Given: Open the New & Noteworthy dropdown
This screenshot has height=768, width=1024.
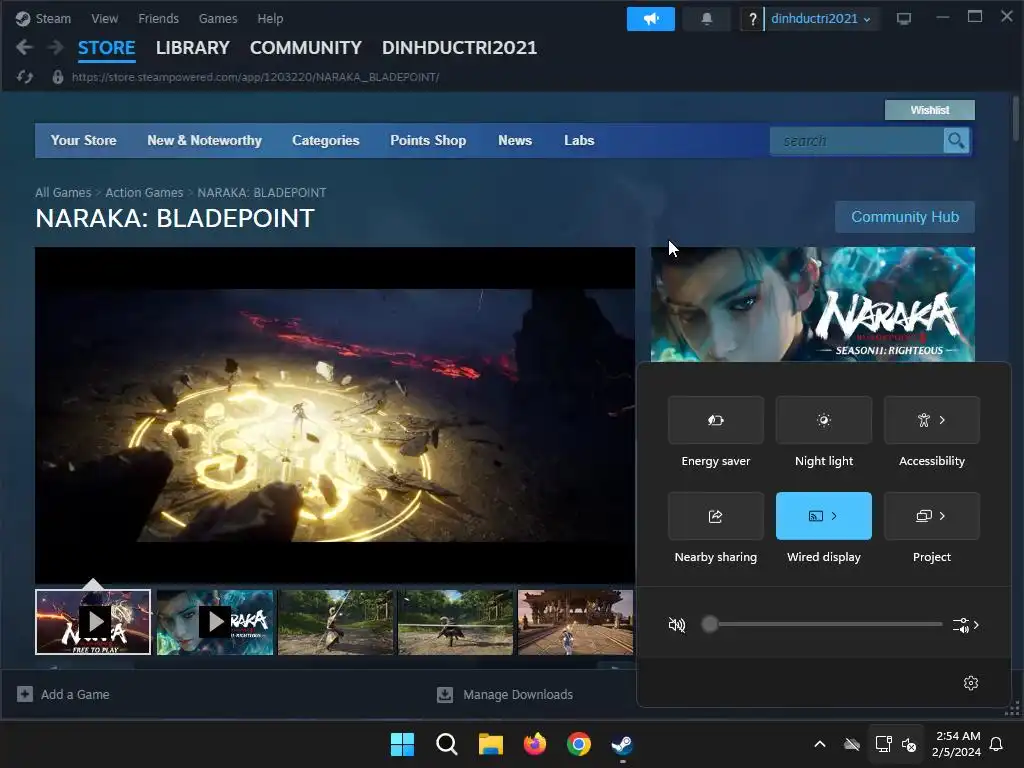Looking at the screenshot, I should point(204,140).
